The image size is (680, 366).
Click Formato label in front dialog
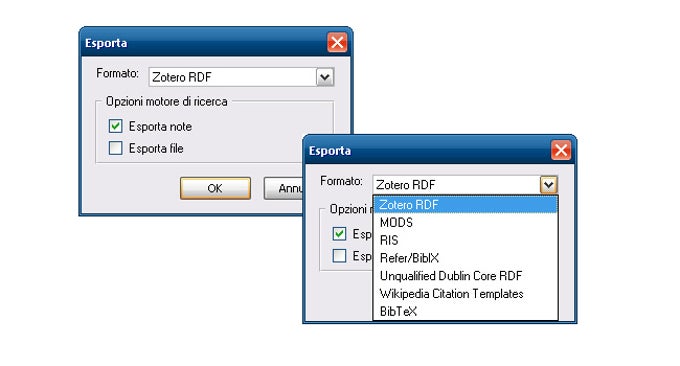(341, 181)
